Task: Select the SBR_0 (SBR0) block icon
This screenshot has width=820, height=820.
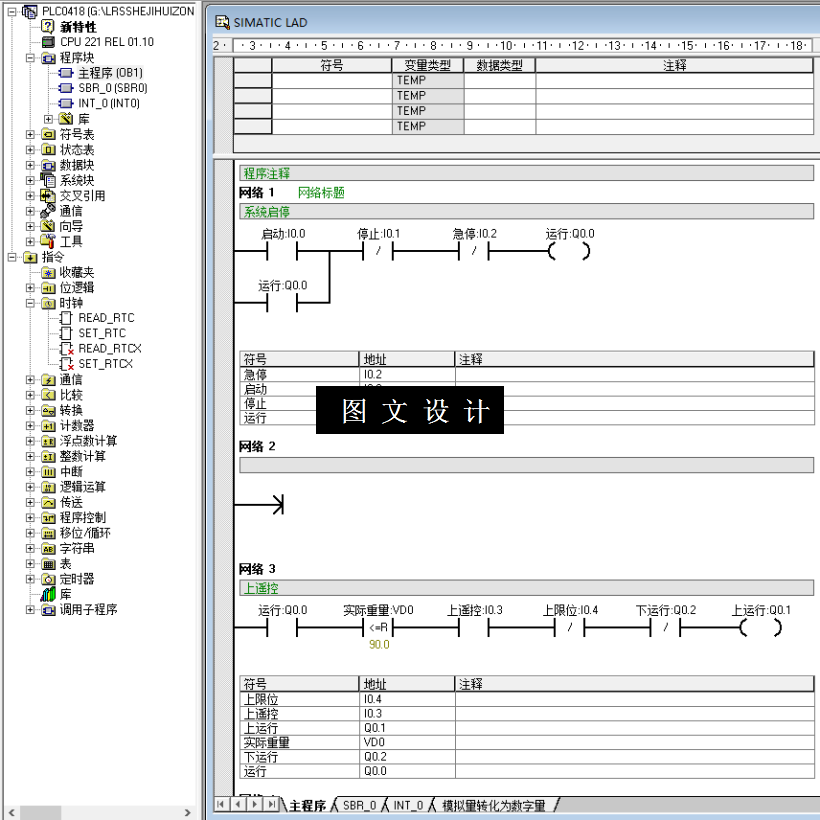Action: click(x=66, y=88)
